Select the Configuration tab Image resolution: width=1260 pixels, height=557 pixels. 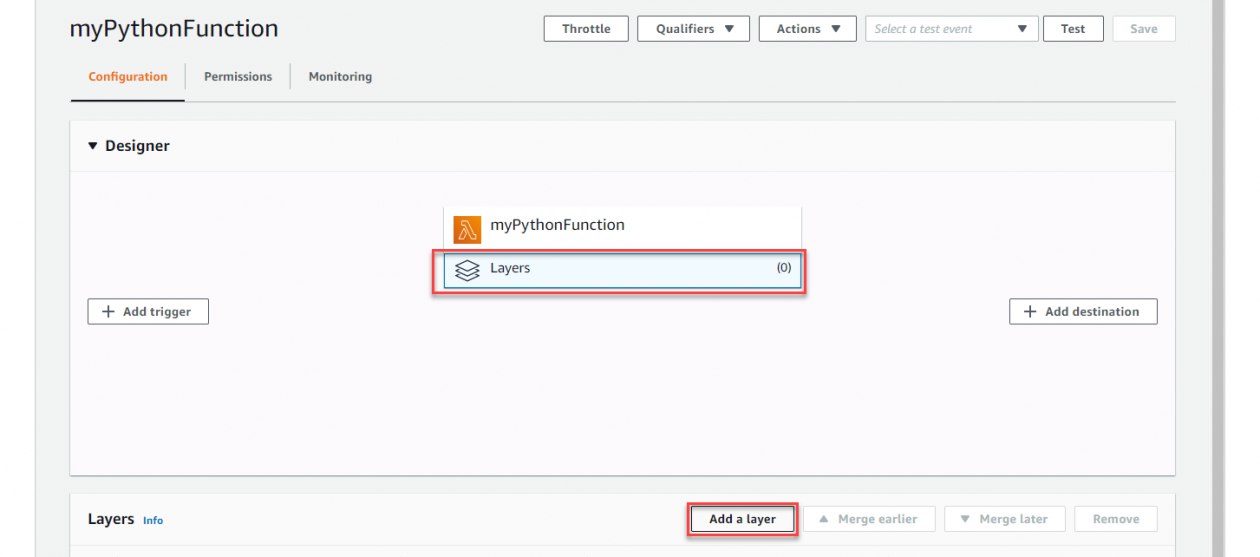pos(128,77)
